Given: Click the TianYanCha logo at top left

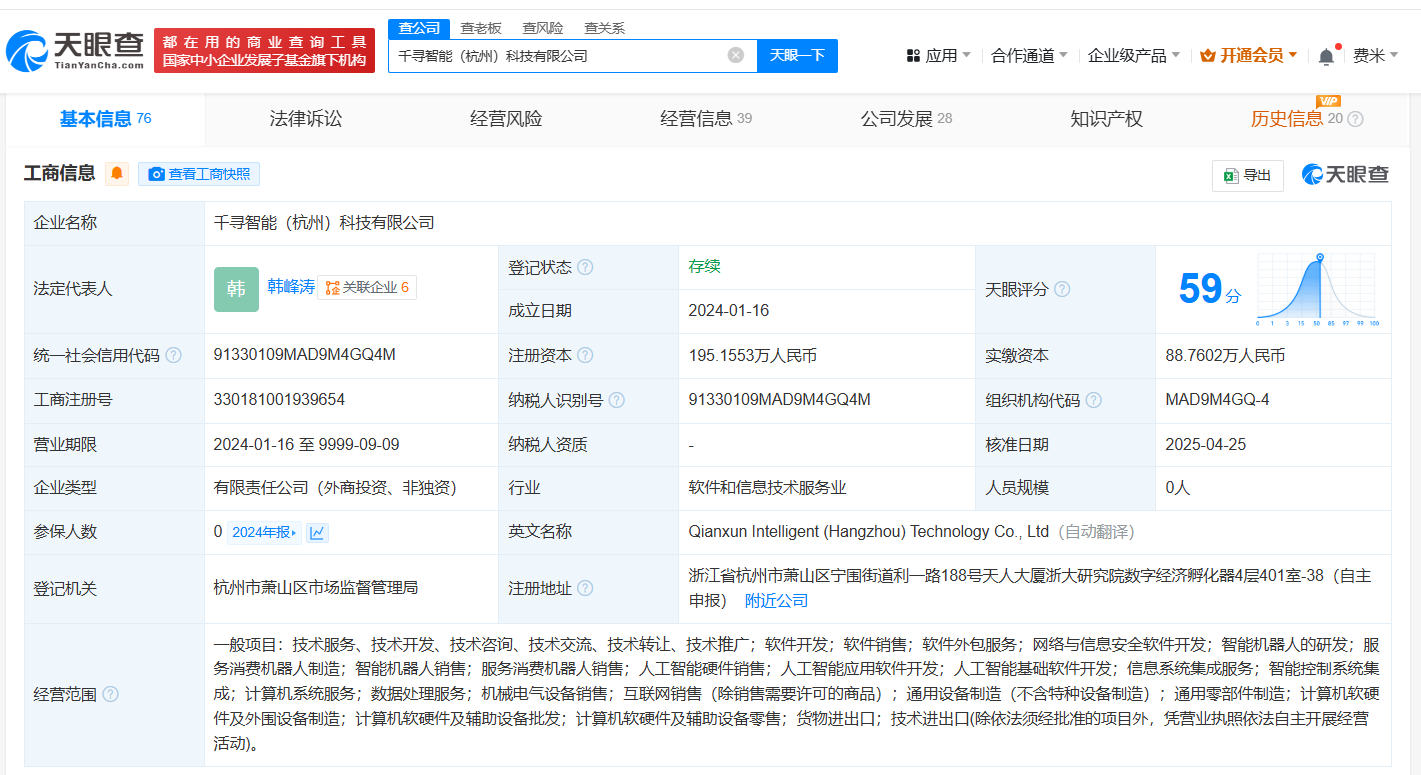Looking at the screenshot, I should tap(75, 50).
